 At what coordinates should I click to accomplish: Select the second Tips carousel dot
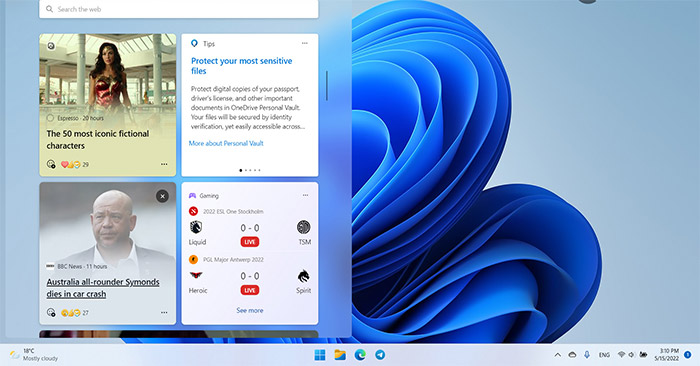(x=246, y=170)
